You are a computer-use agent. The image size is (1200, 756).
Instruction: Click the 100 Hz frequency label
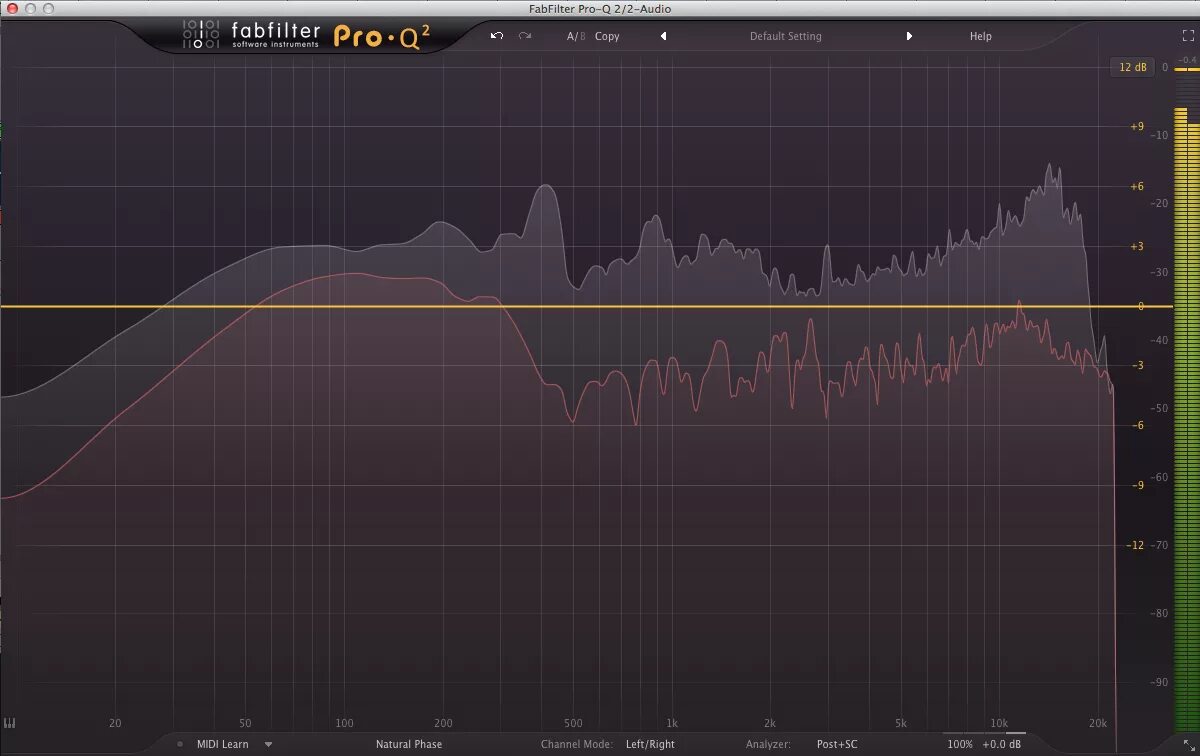pos(345,723)
